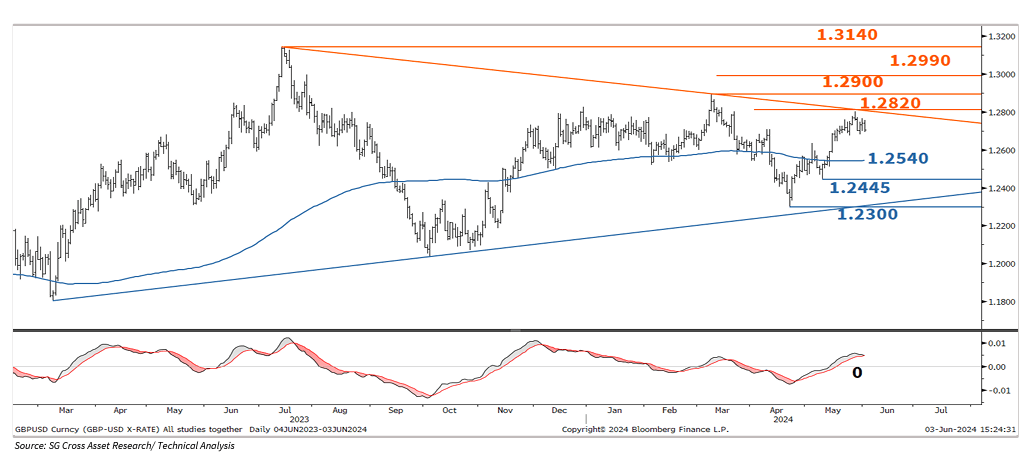Click the Feb month axis label

click(667, 410)
